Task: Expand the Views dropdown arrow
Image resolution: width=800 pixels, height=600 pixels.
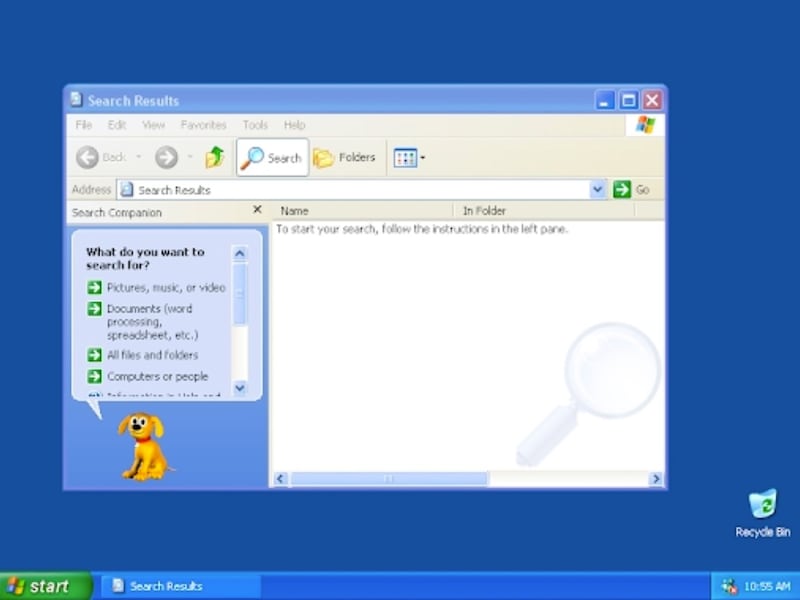Action: click(x=423, y=158)
